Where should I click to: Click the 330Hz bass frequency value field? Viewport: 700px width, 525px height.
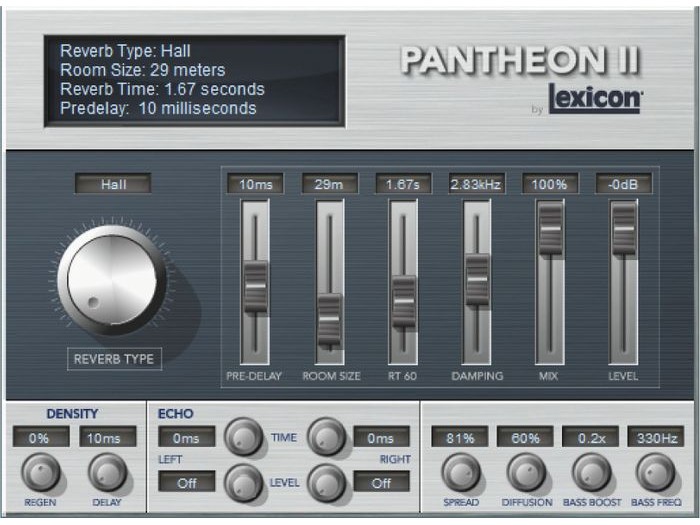[x=656, y=438]
